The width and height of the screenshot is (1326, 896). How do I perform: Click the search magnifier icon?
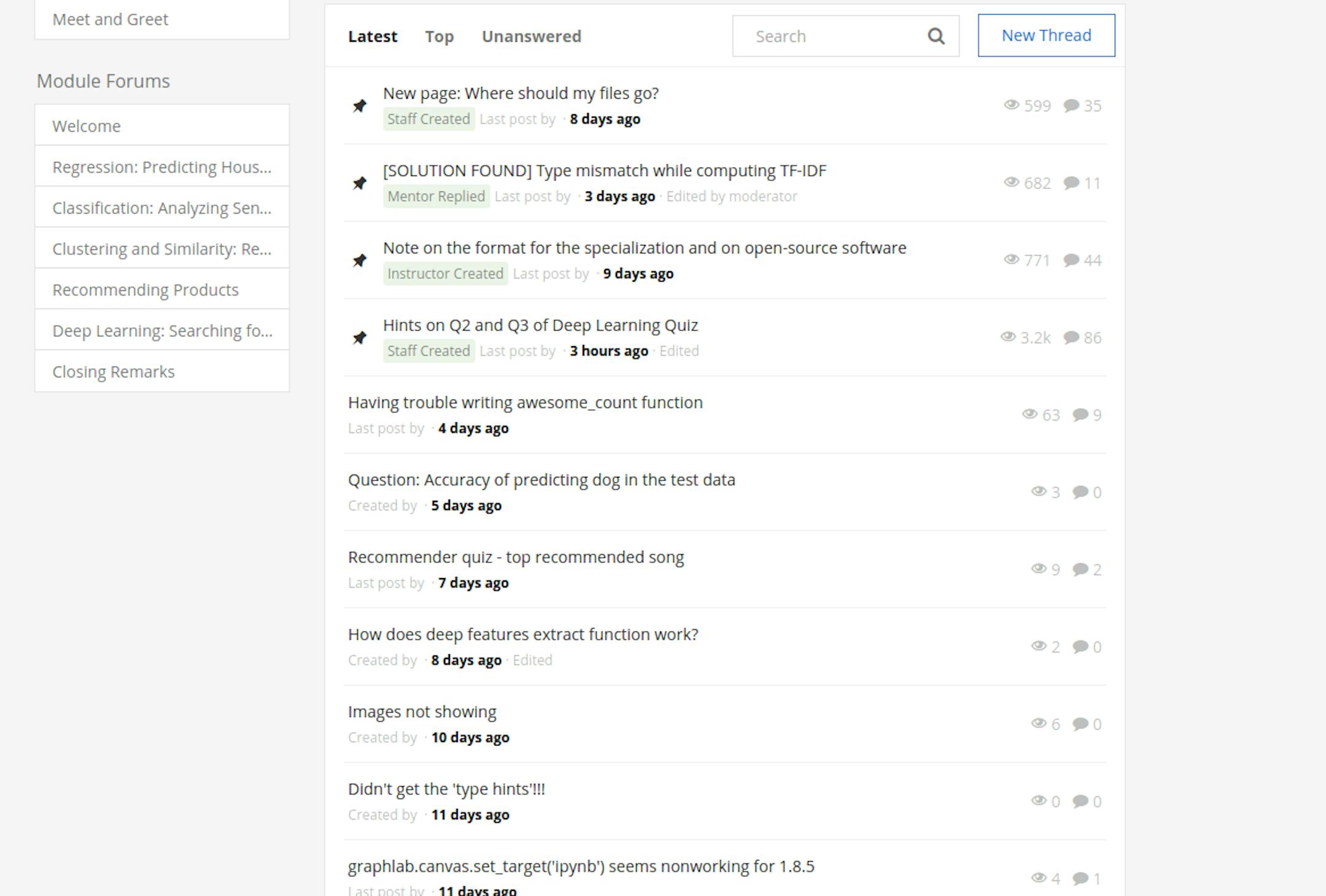pos(936,36)
